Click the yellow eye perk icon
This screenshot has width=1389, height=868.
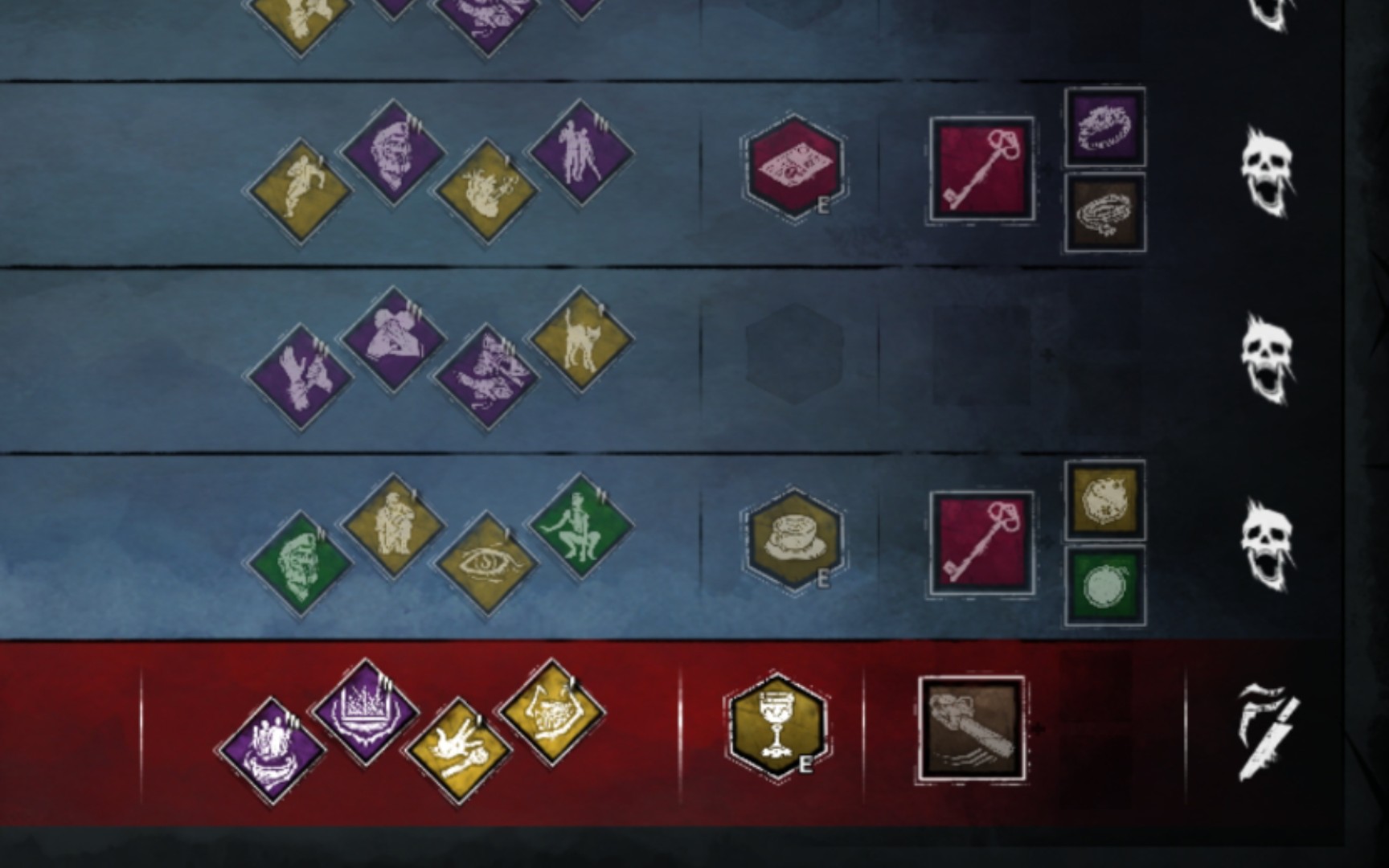point(486,564)
